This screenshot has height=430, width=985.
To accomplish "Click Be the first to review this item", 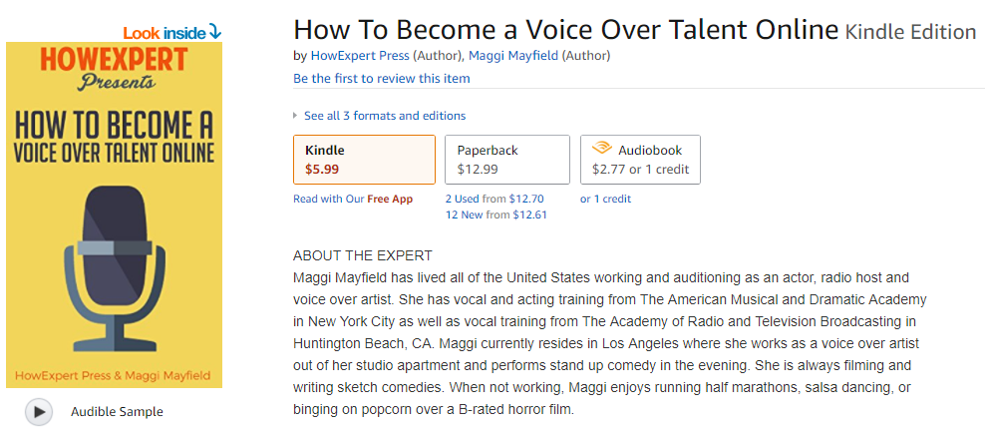I will point(381,78).
